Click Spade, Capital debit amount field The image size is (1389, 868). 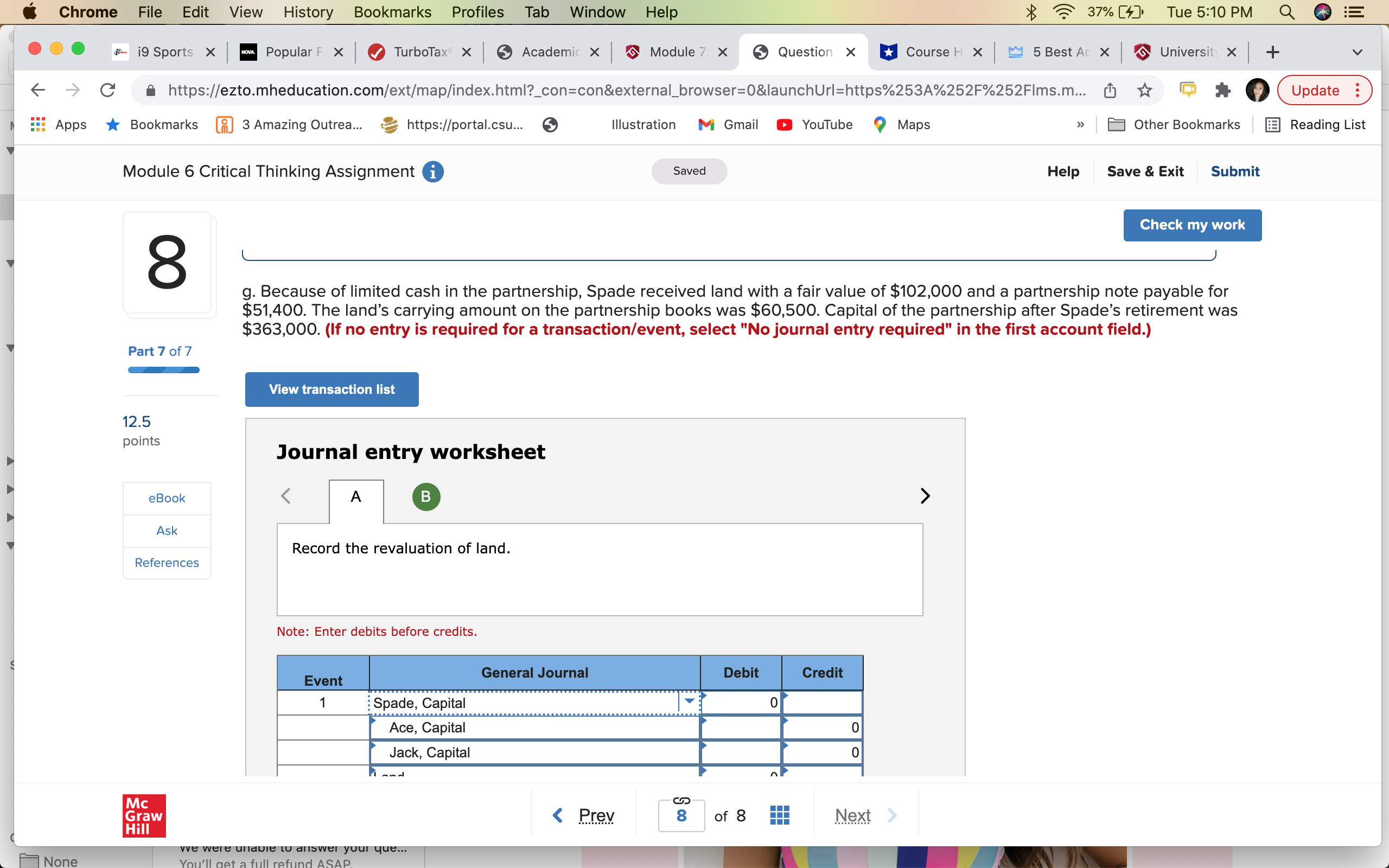coord(741,703)
